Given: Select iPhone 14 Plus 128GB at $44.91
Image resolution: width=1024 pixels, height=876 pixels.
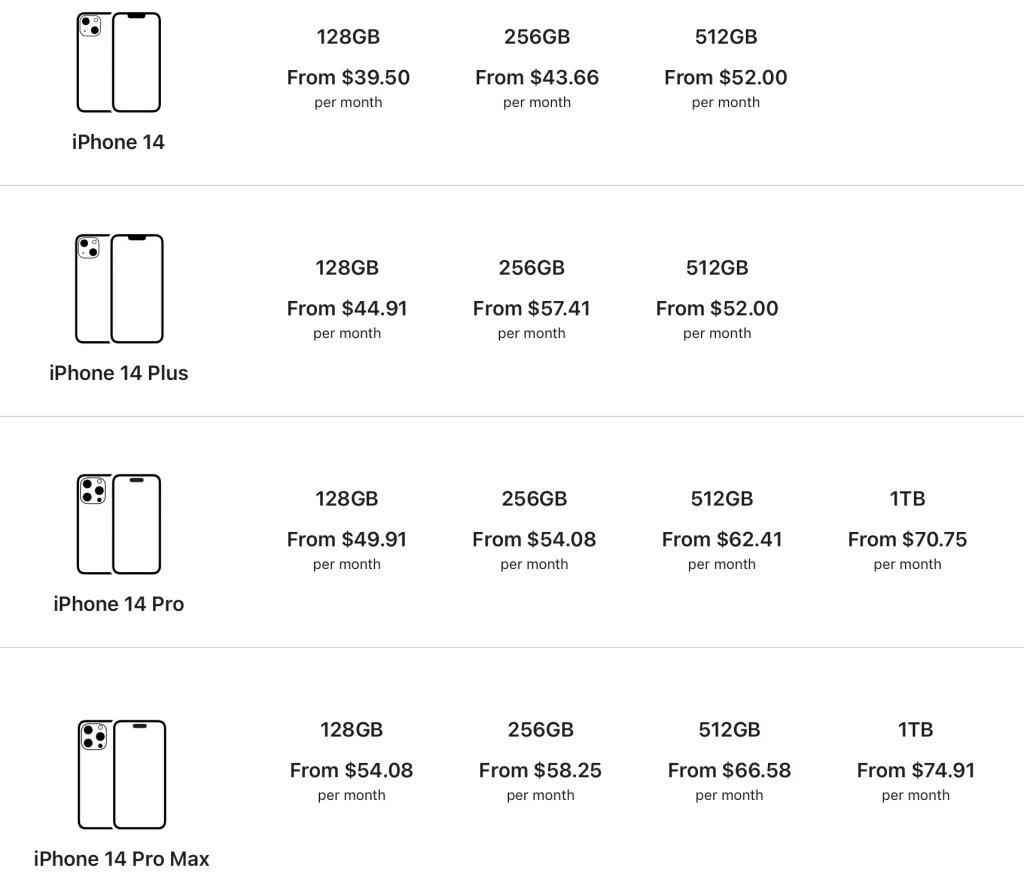Looking at the screenshot, I should coord(347,299).
